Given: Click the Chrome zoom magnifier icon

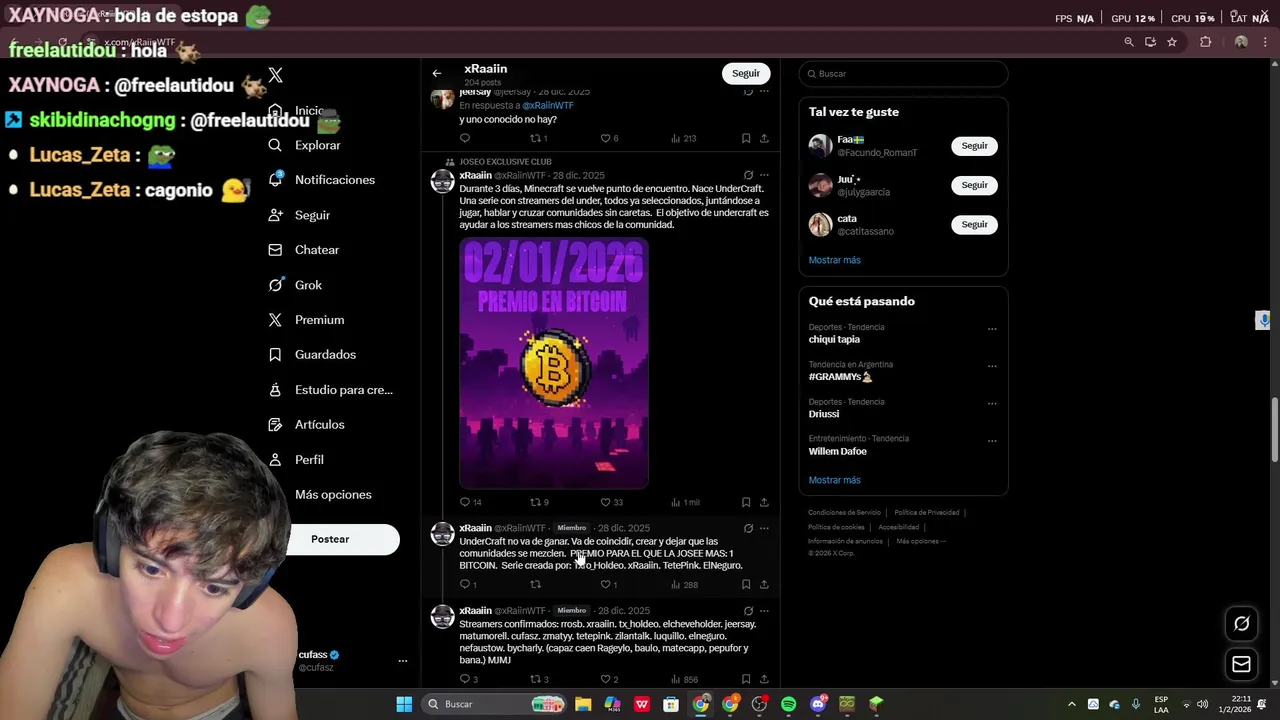Looking at the screenshot, I should (1129, 42).
